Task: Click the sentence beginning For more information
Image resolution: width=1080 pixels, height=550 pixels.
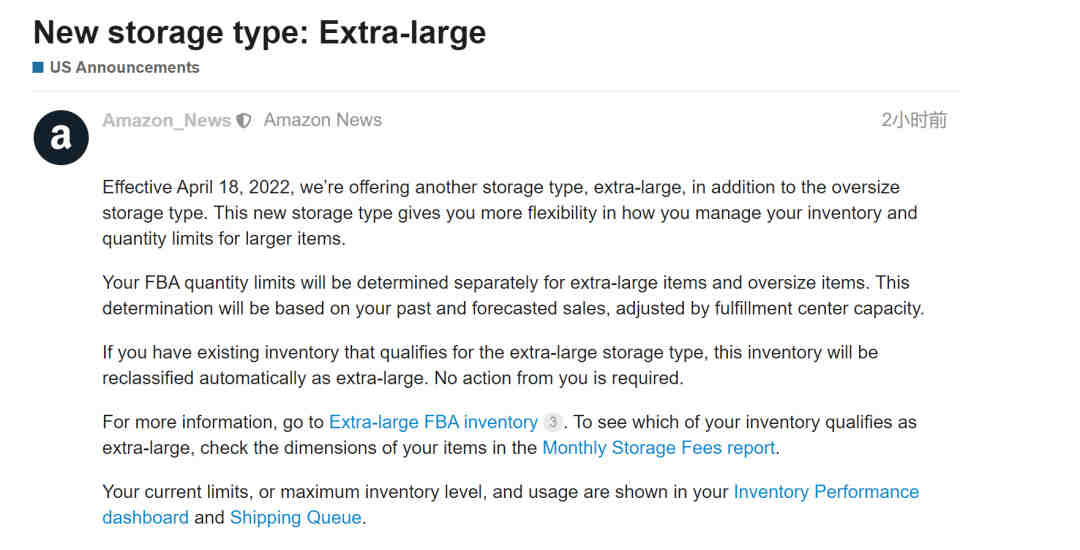Action: coord(333,422)
